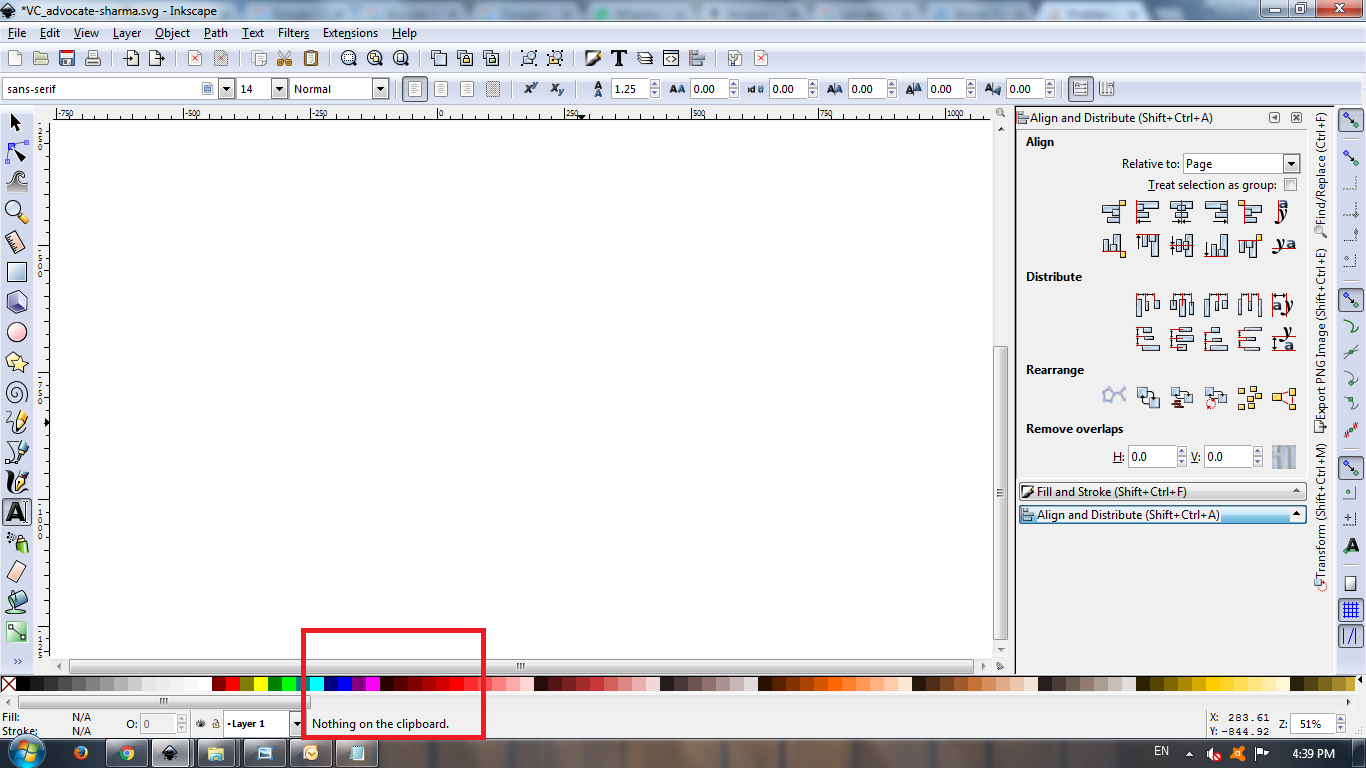Open the font size dropdown

click(x=279, y=89)
